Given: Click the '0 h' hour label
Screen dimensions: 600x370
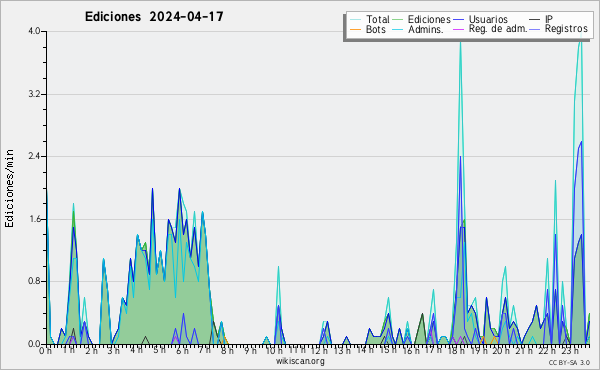Looking at the screenshot, I should [x=46, y=351].
